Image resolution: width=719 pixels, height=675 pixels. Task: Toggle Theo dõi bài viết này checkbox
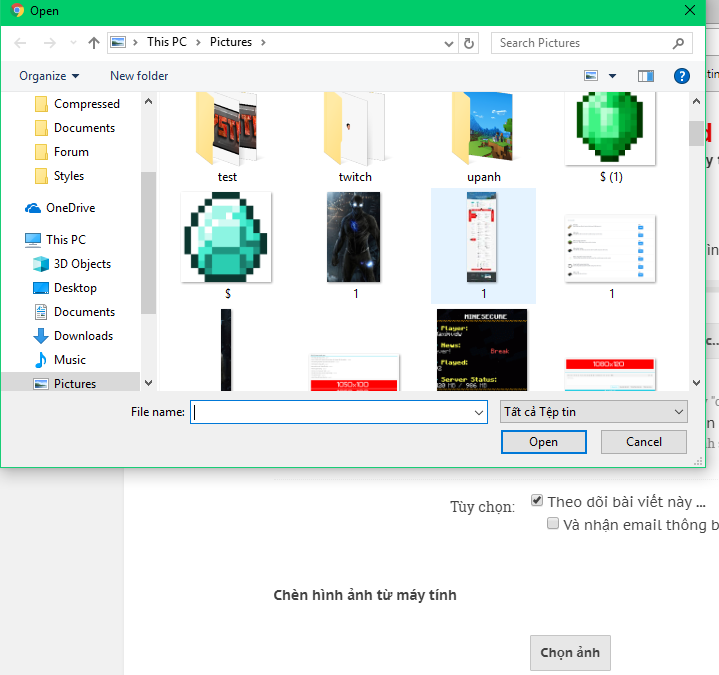(536, 500)
